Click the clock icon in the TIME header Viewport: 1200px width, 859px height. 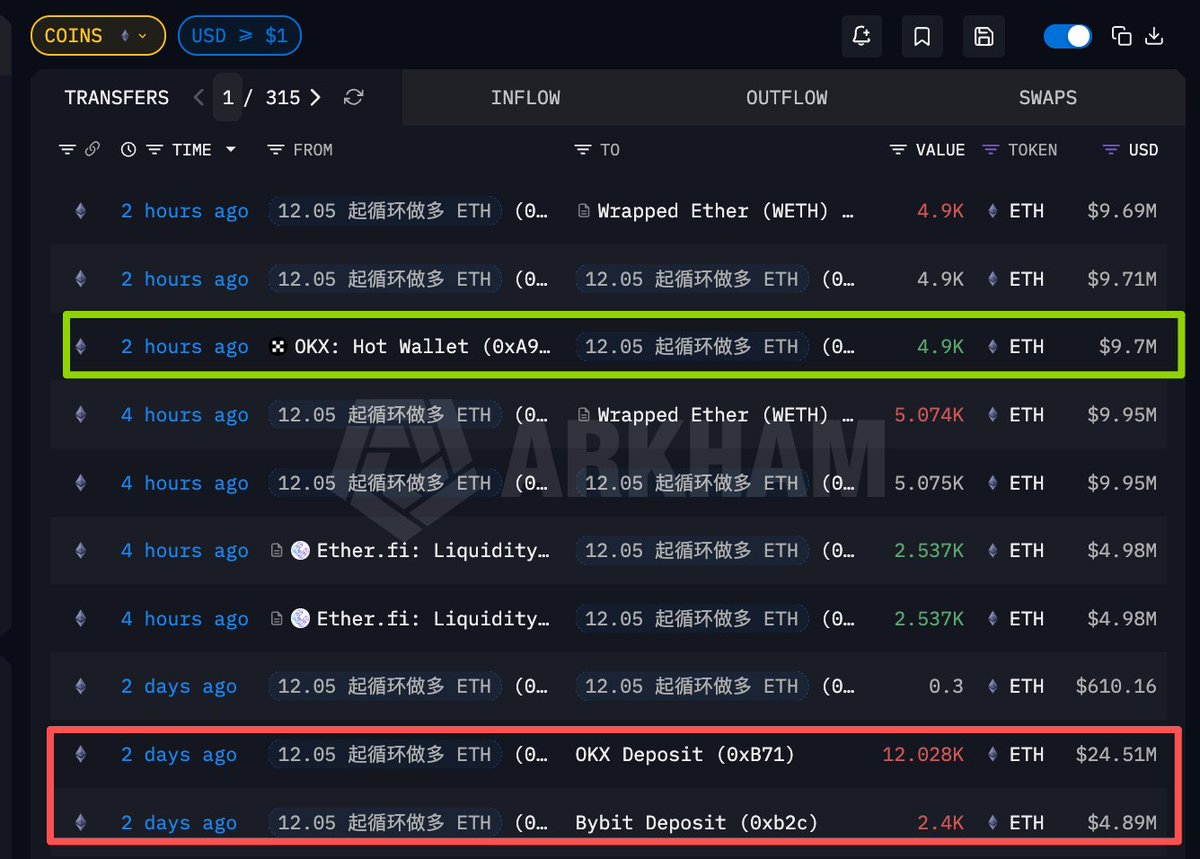point(128,150)
